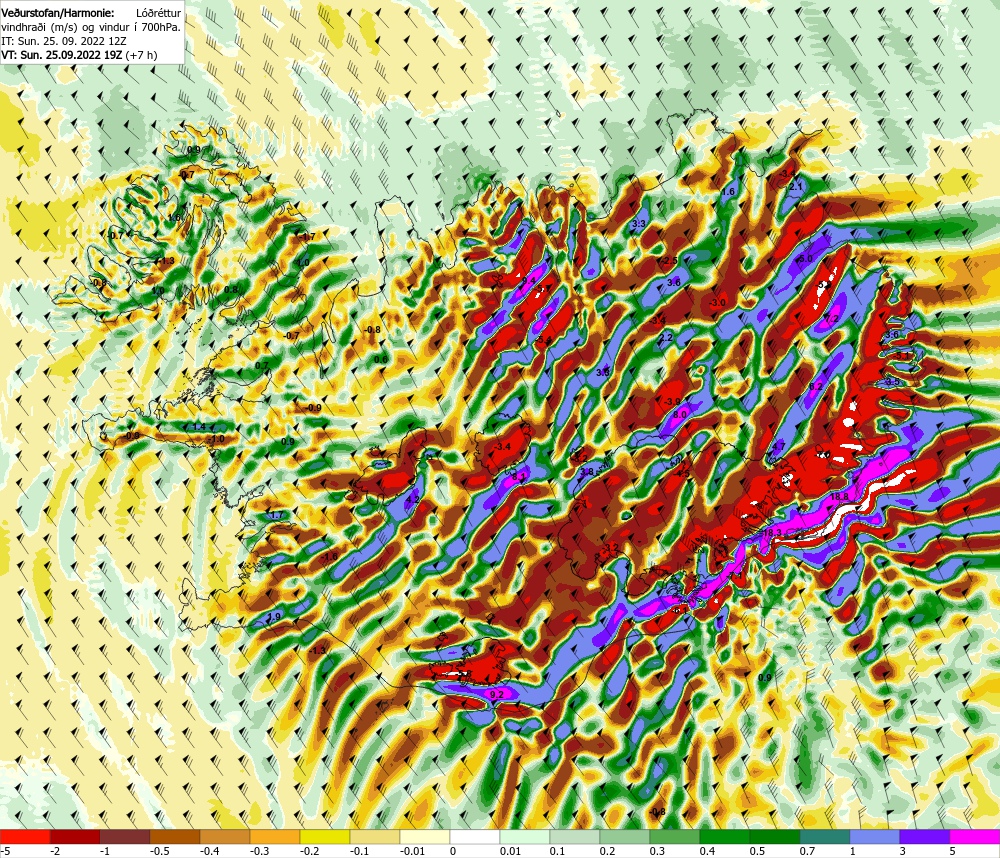Click the orange swatch between -0.3 and -0.2
1000x858 pixels.
275,836
